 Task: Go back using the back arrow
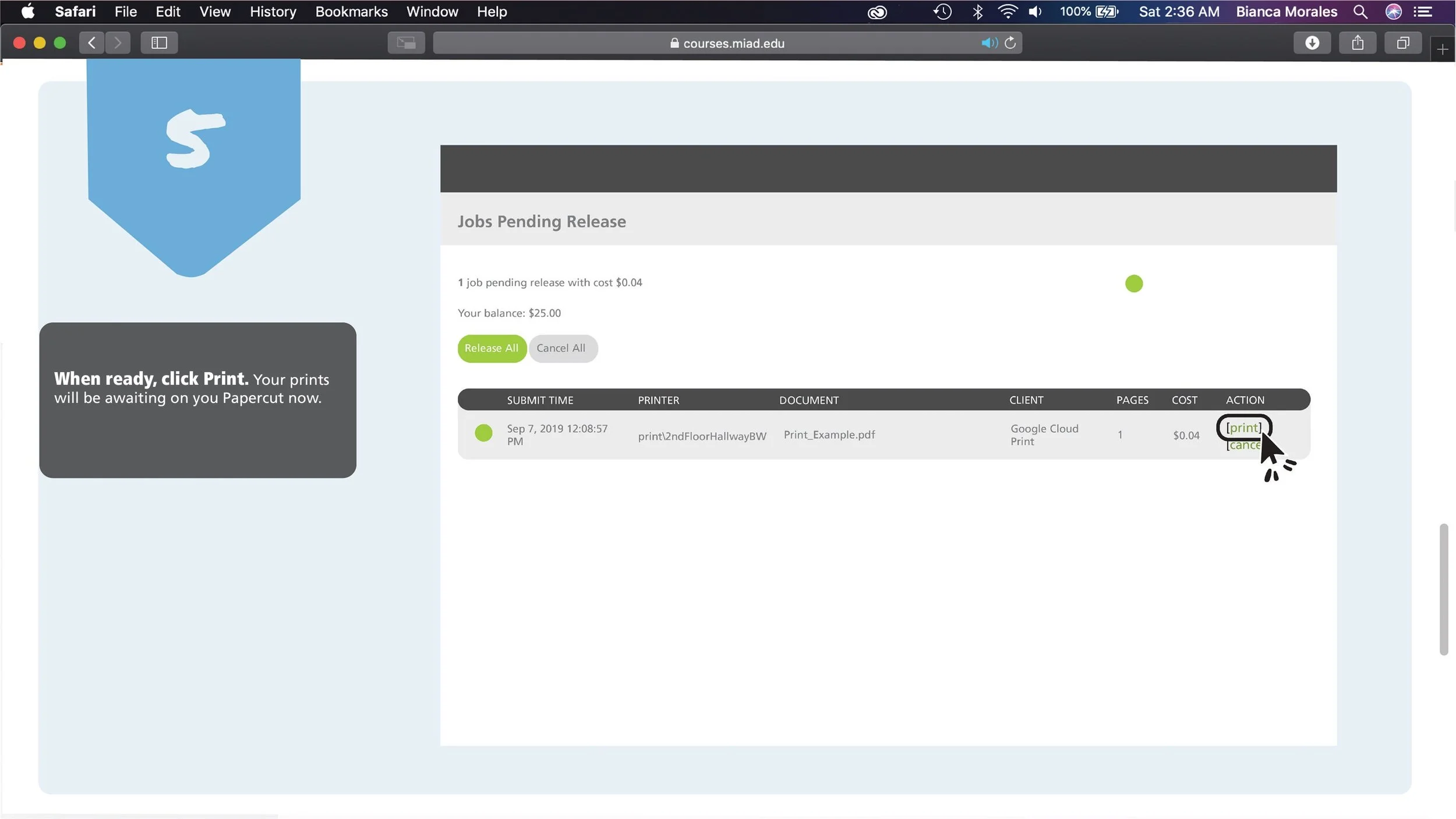tap(91, 43)
